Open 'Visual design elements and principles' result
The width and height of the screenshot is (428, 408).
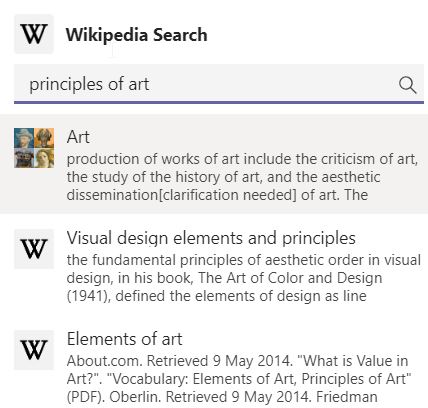(211, 238)
